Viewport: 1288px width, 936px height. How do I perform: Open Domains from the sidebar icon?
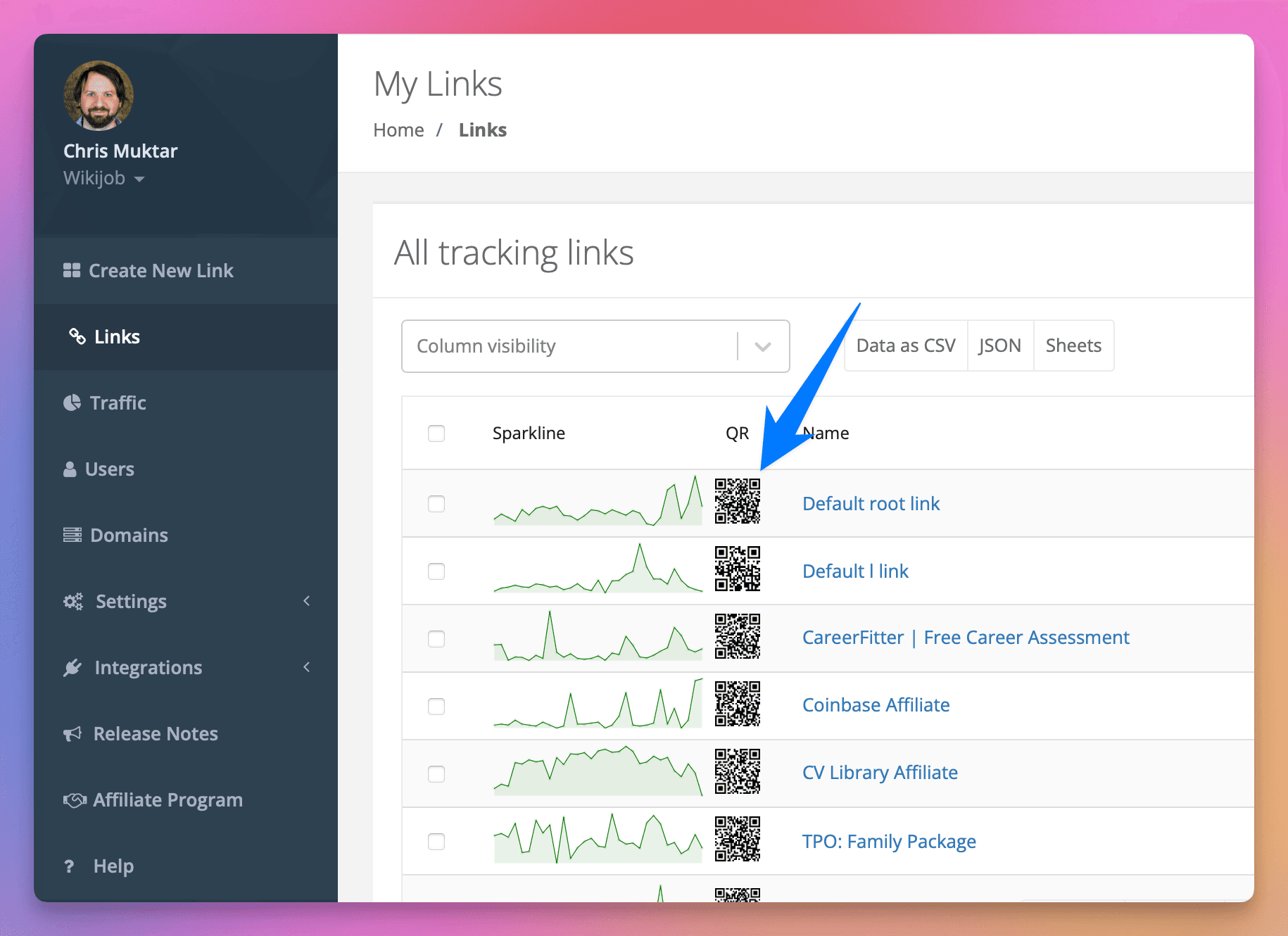[71, 535]
